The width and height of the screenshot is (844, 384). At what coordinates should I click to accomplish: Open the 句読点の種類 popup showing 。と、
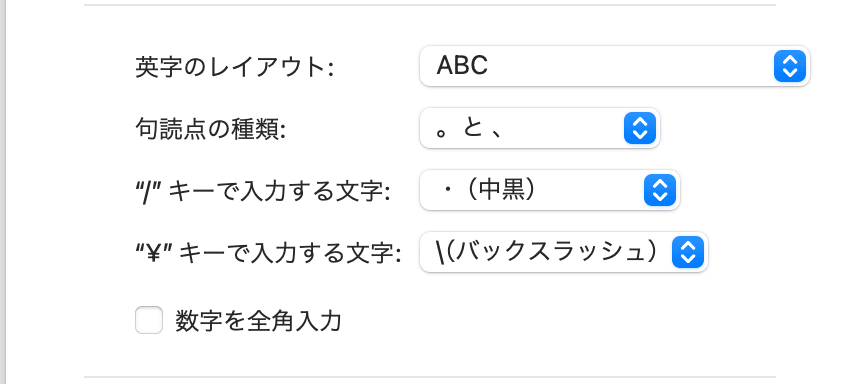pos(540,128)
